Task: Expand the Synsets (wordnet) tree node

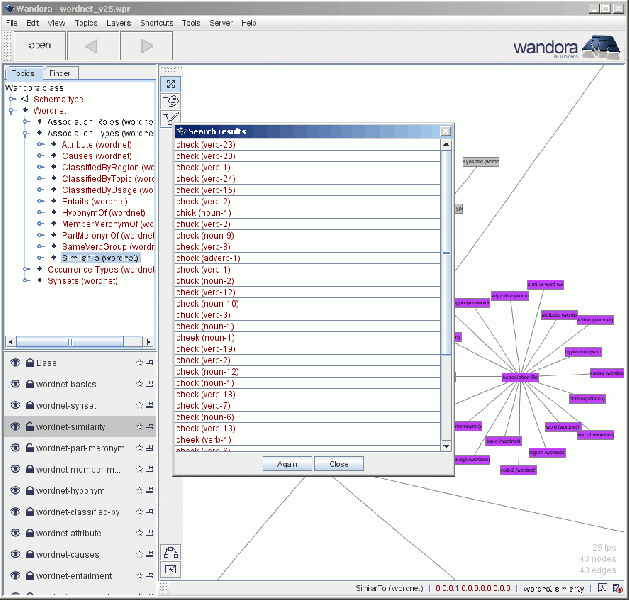Action: 27,281
